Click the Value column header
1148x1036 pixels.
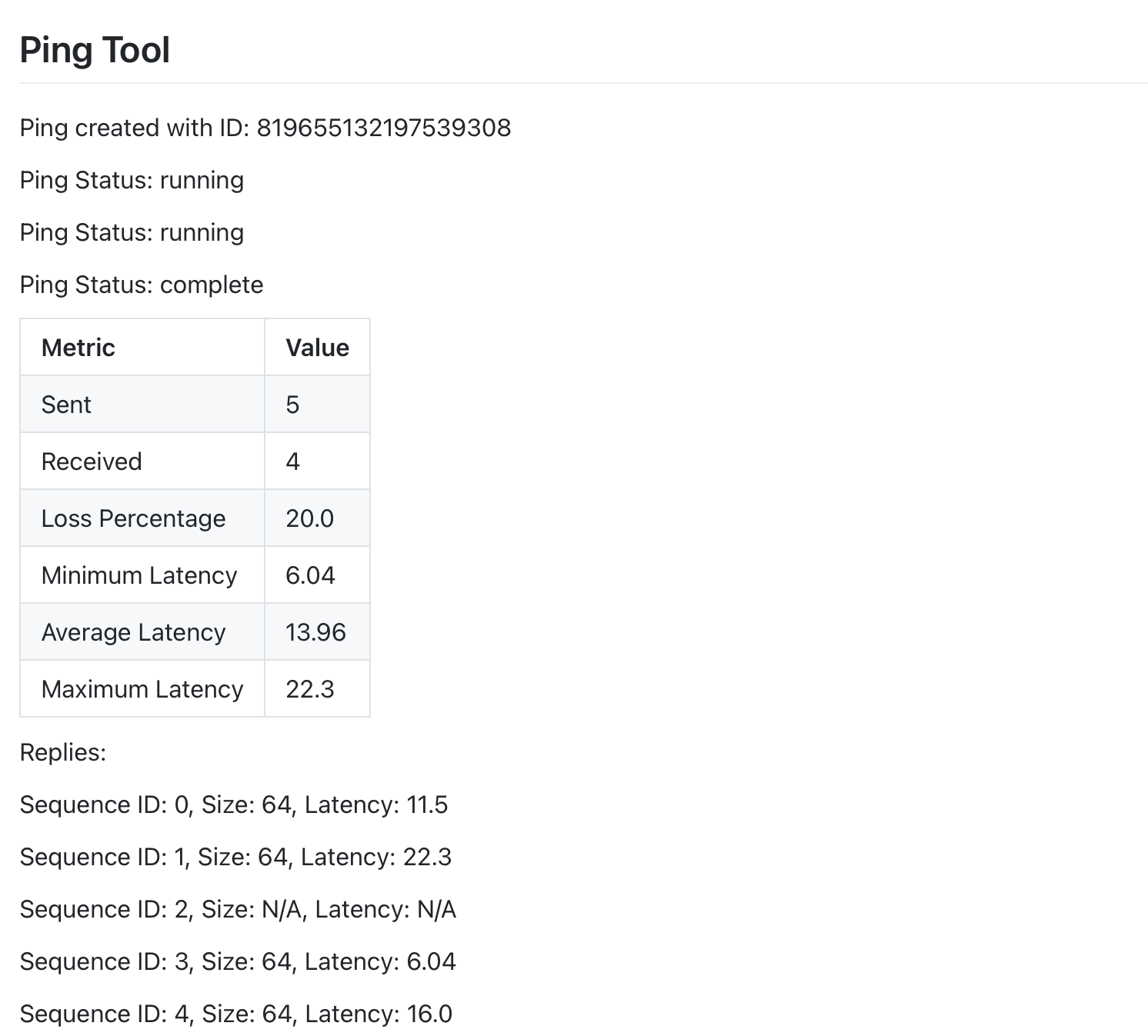(317, 347)
